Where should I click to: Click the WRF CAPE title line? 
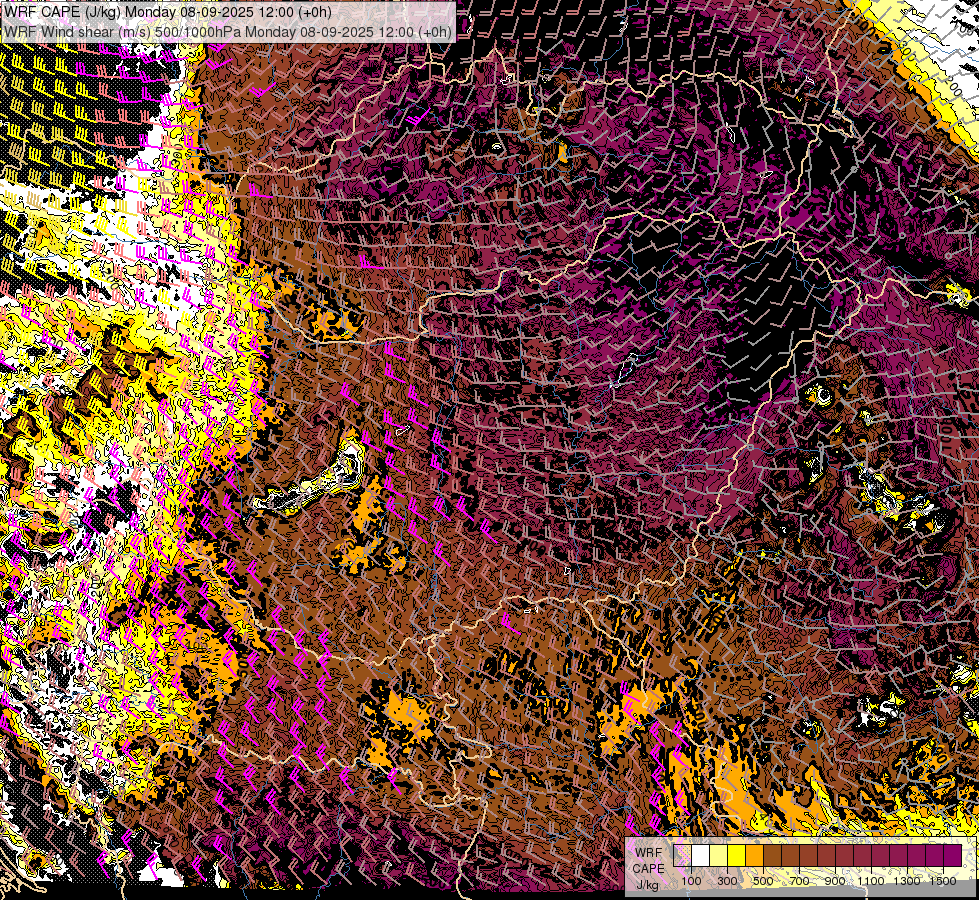pyautogui.click(x=167, y=12)
